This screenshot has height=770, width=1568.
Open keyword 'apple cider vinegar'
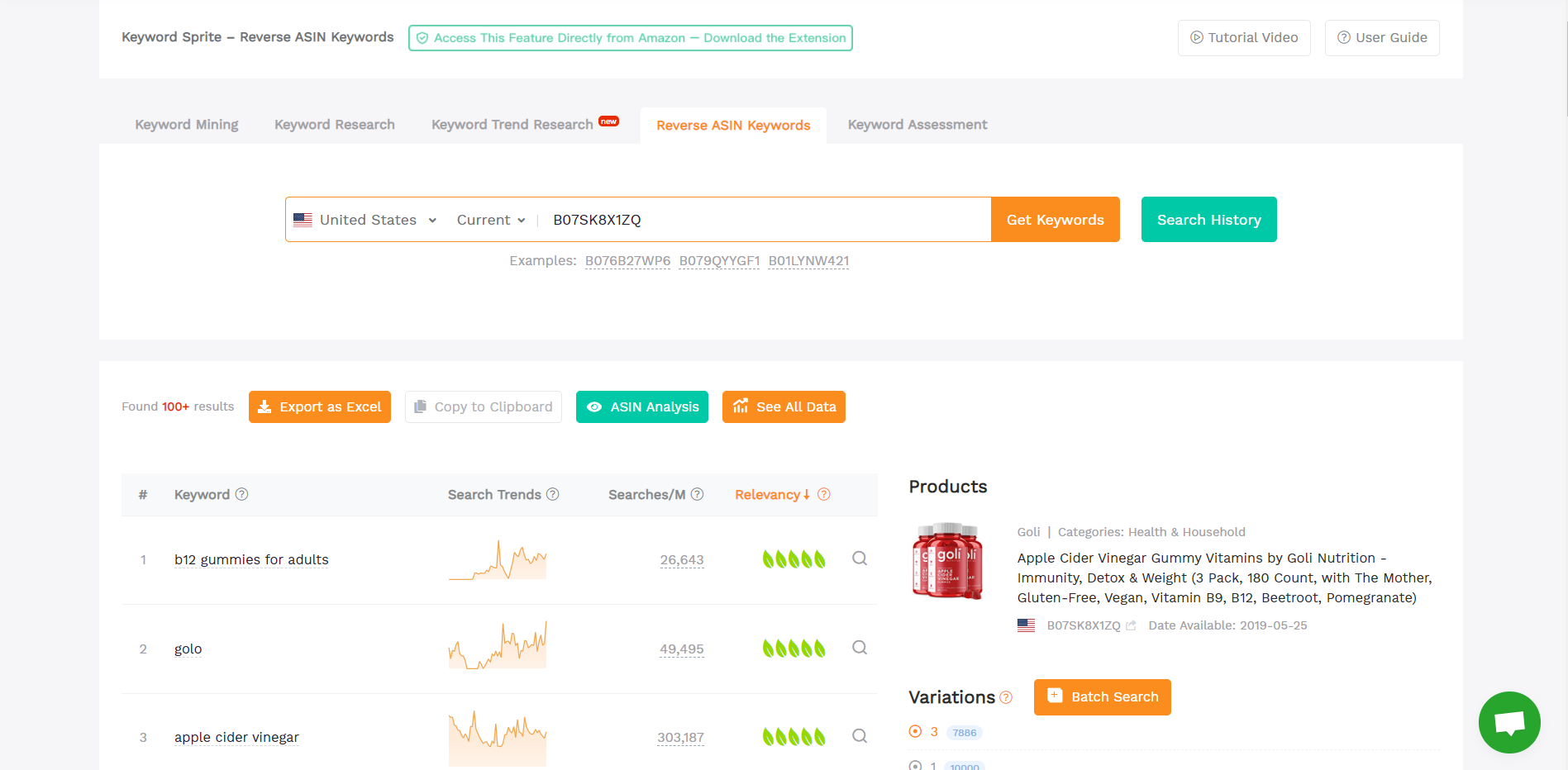[x=236, y=738]
